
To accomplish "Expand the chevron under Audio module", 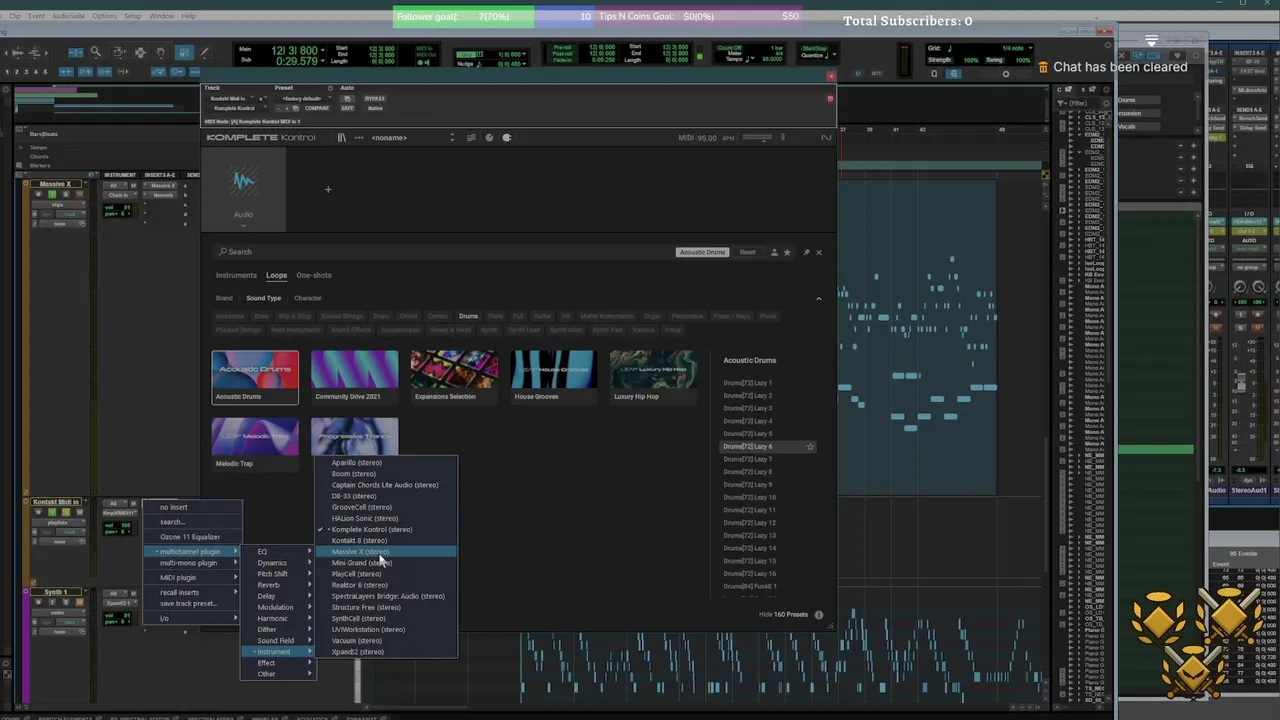I will click(243, 225).
